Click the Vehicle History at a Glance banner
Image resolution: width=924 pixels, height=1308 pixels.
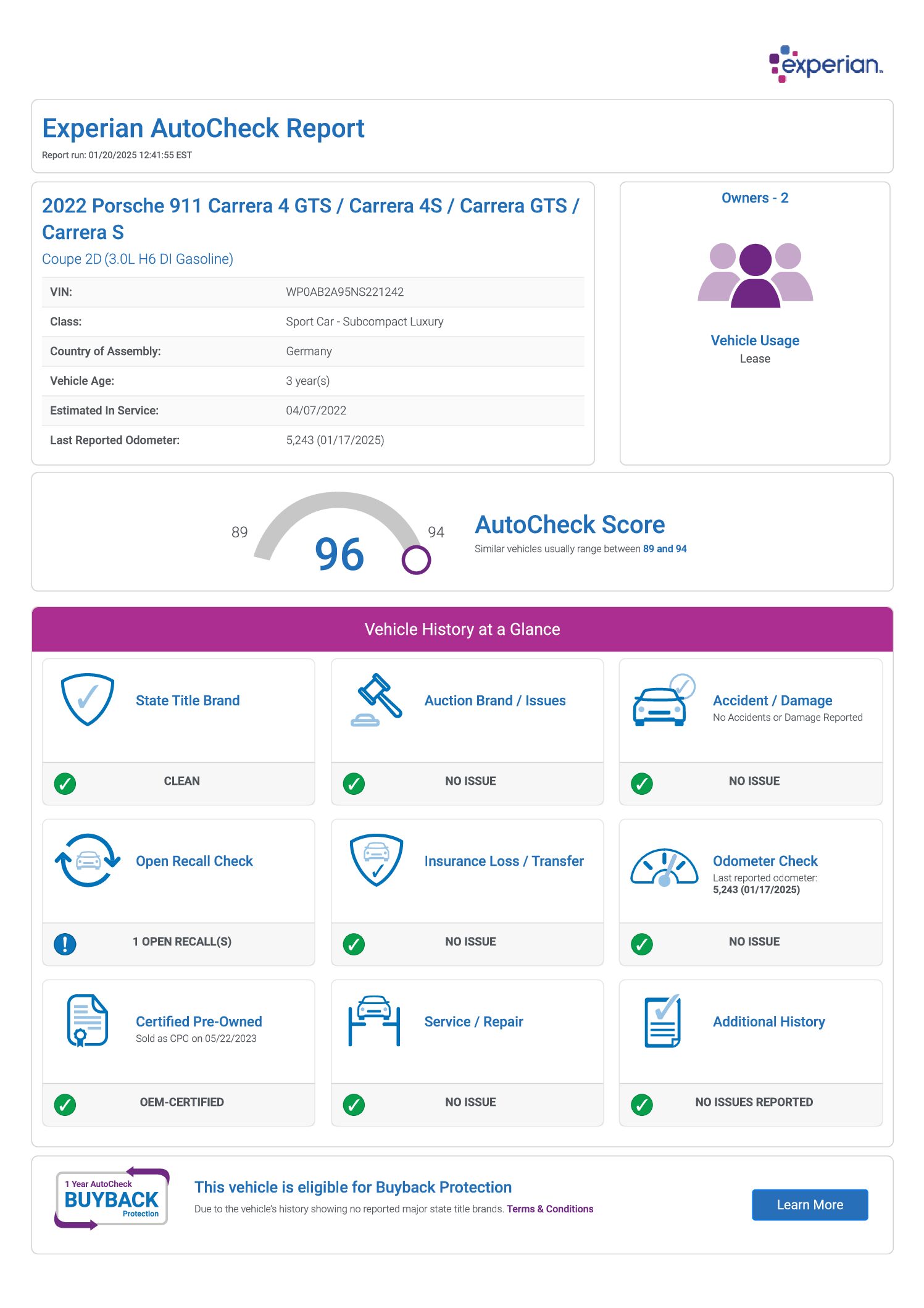click(x=462, y=629)
